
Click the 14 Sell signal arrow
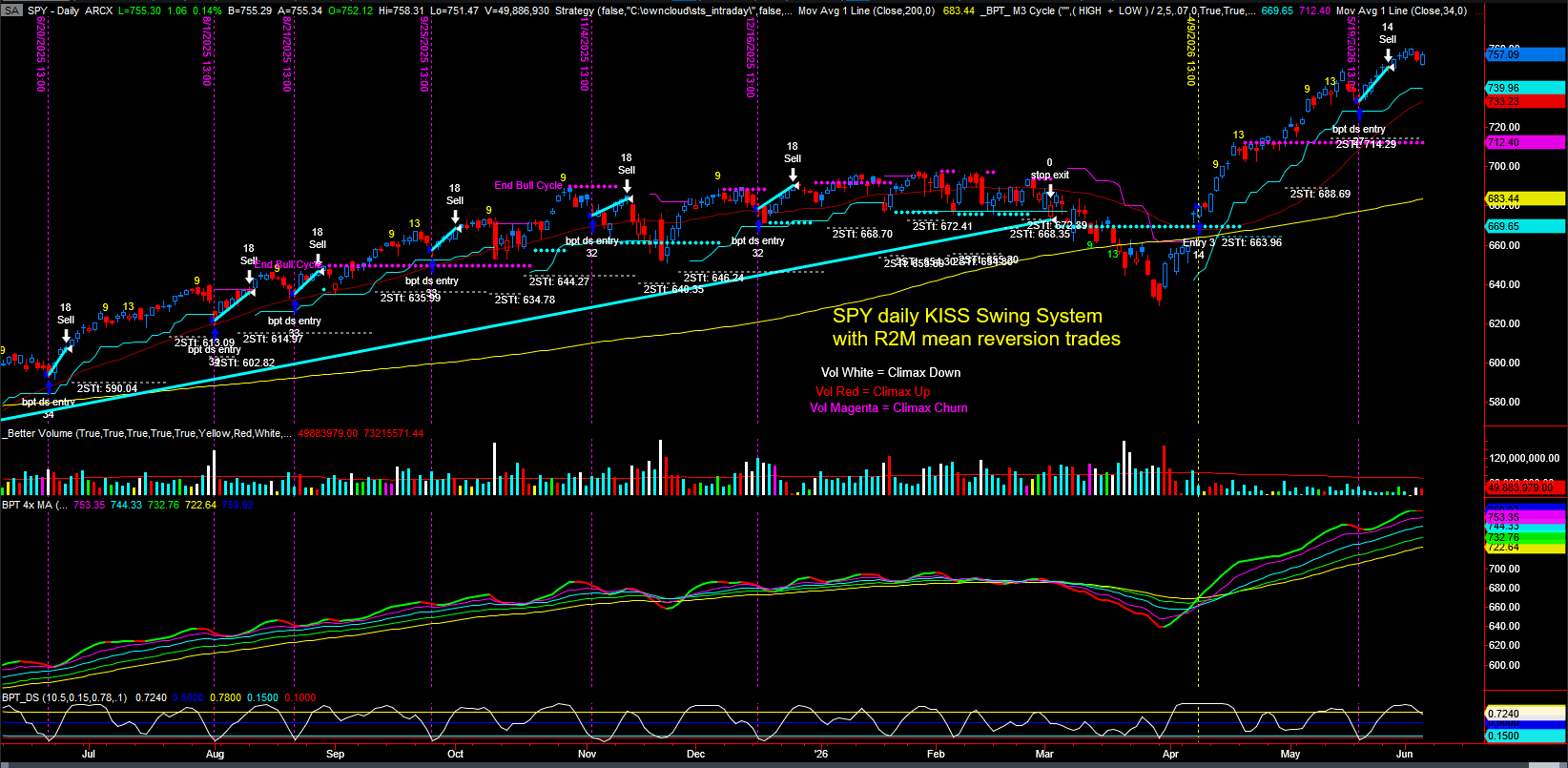(x=1388, y=56)
